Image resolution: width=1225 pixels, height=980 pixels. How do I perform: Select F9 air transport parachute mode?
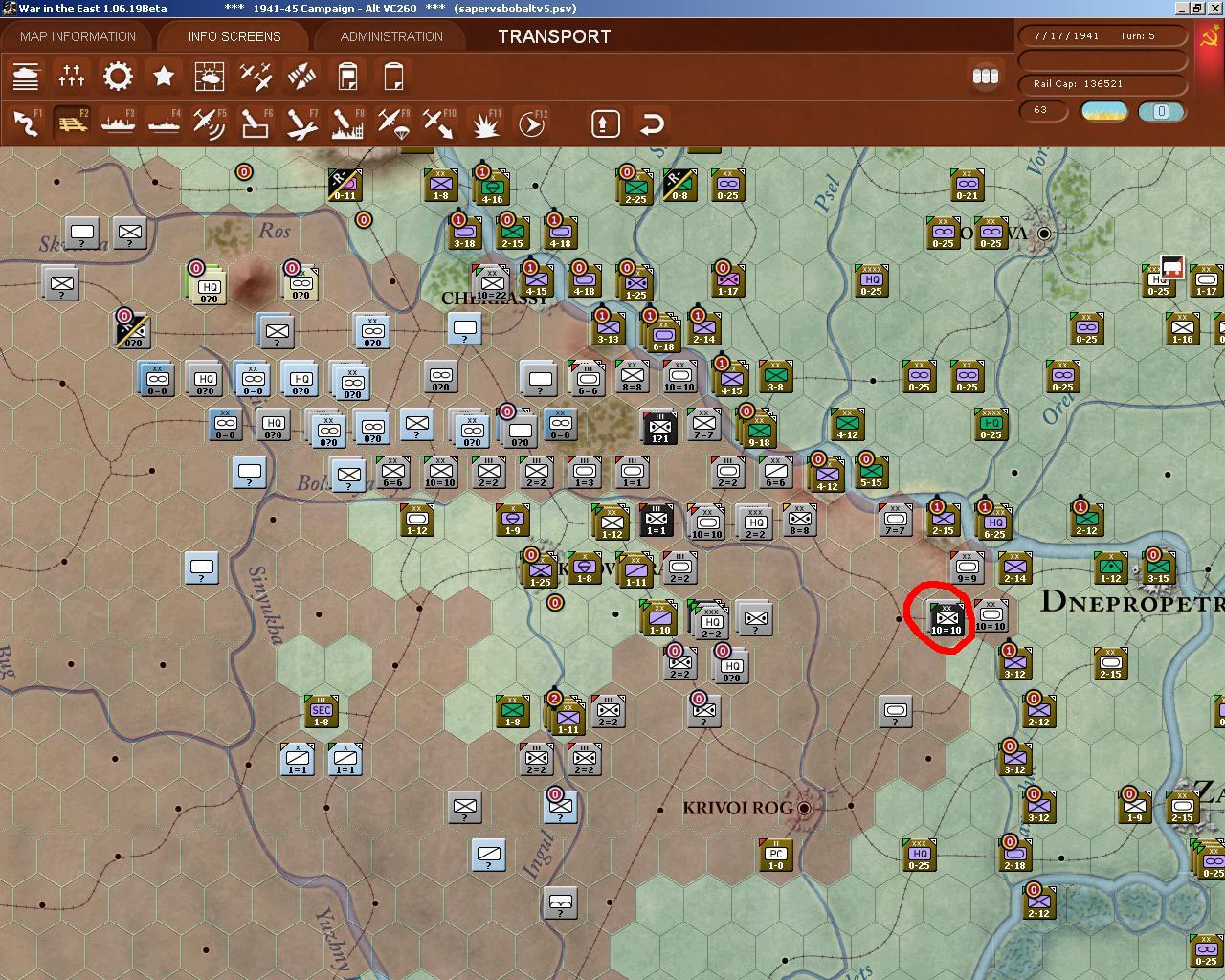tap(393, 124)
